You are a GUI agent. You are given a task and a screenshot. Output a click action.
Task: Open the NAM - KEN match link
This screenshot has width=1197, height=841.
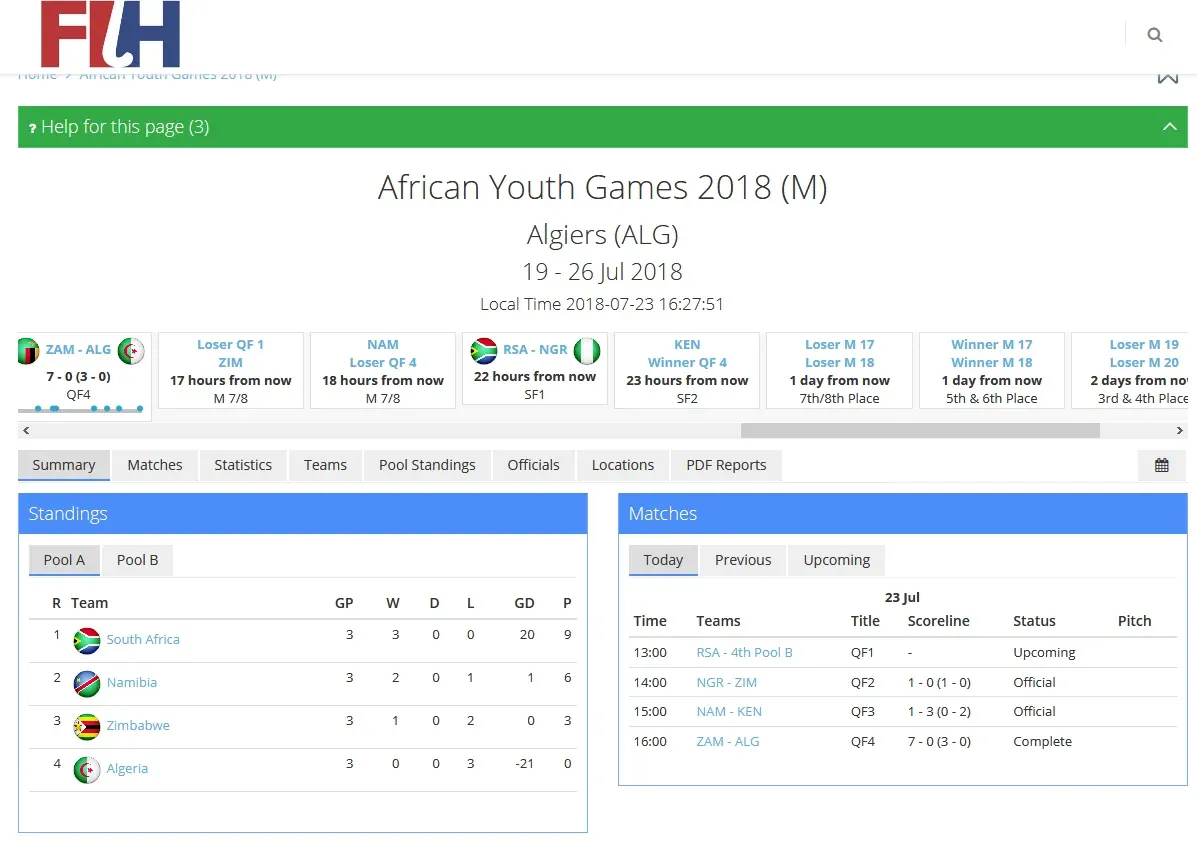click(x=729, y=712)
